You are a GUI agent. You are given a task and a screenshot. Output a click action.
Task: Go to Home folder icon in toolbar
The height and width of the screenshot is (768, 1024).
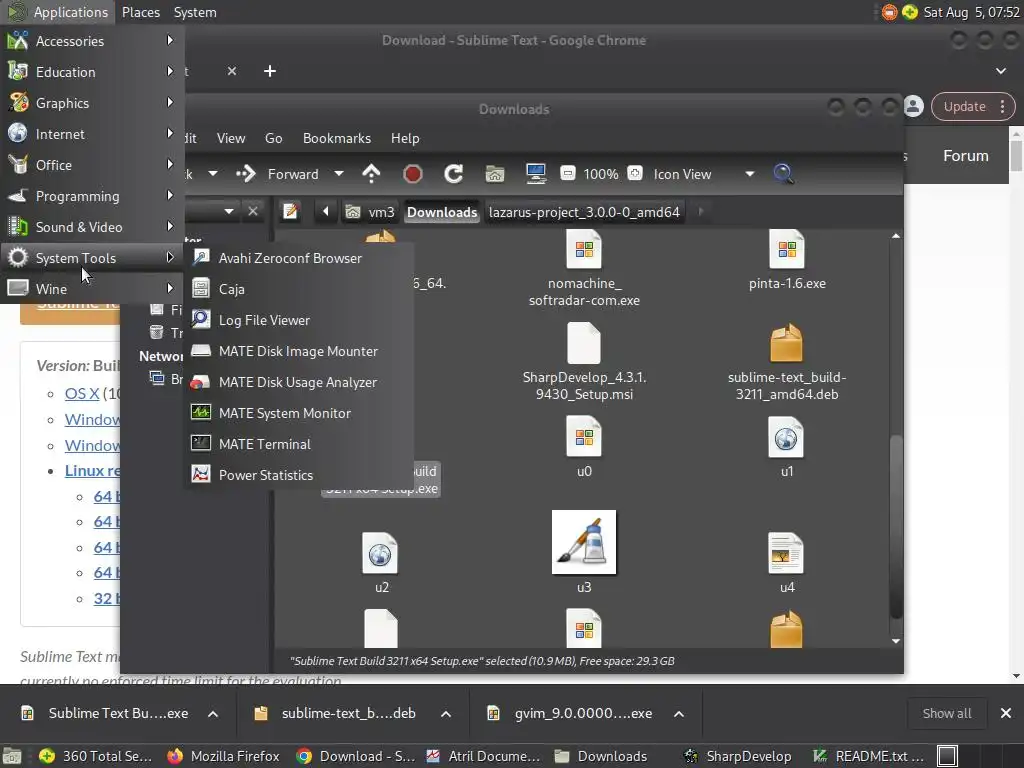pyautogui.click(x=494, y=174)
